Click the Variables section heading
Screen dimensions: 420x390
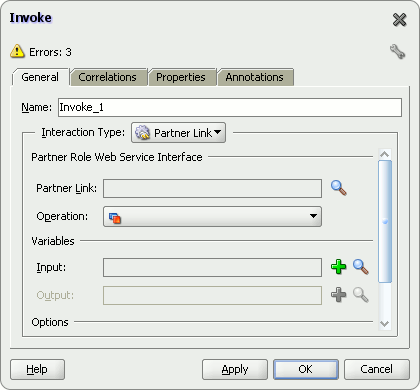pos(53,241)
